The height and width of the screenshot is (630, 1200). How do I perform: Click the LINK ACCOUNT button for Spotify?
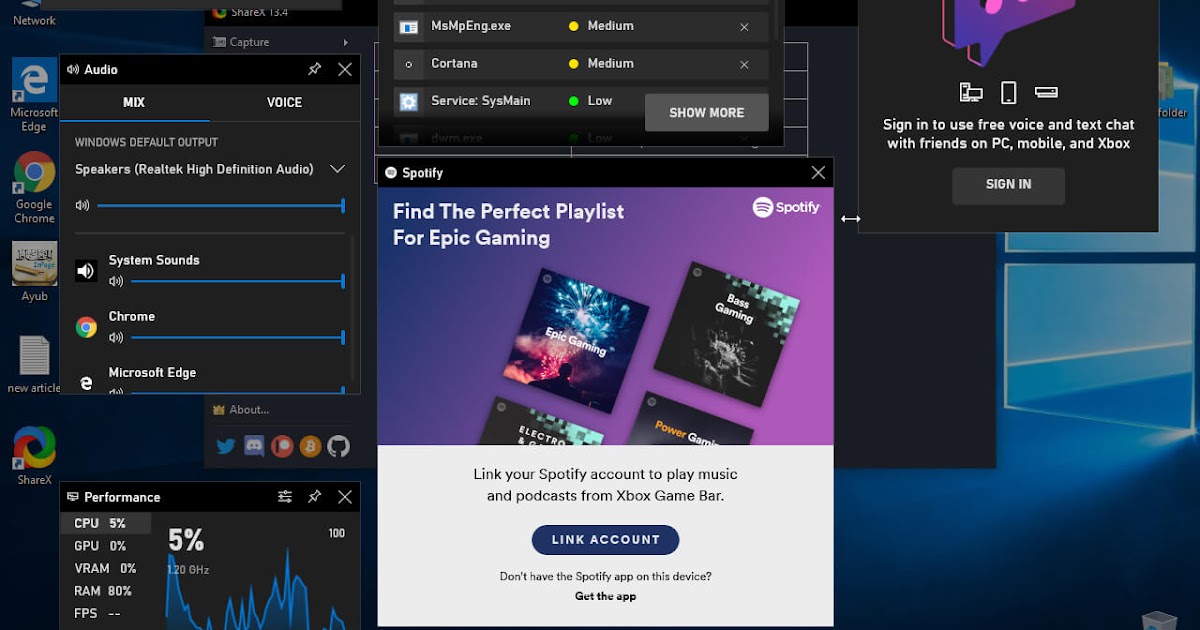[604, 539]
